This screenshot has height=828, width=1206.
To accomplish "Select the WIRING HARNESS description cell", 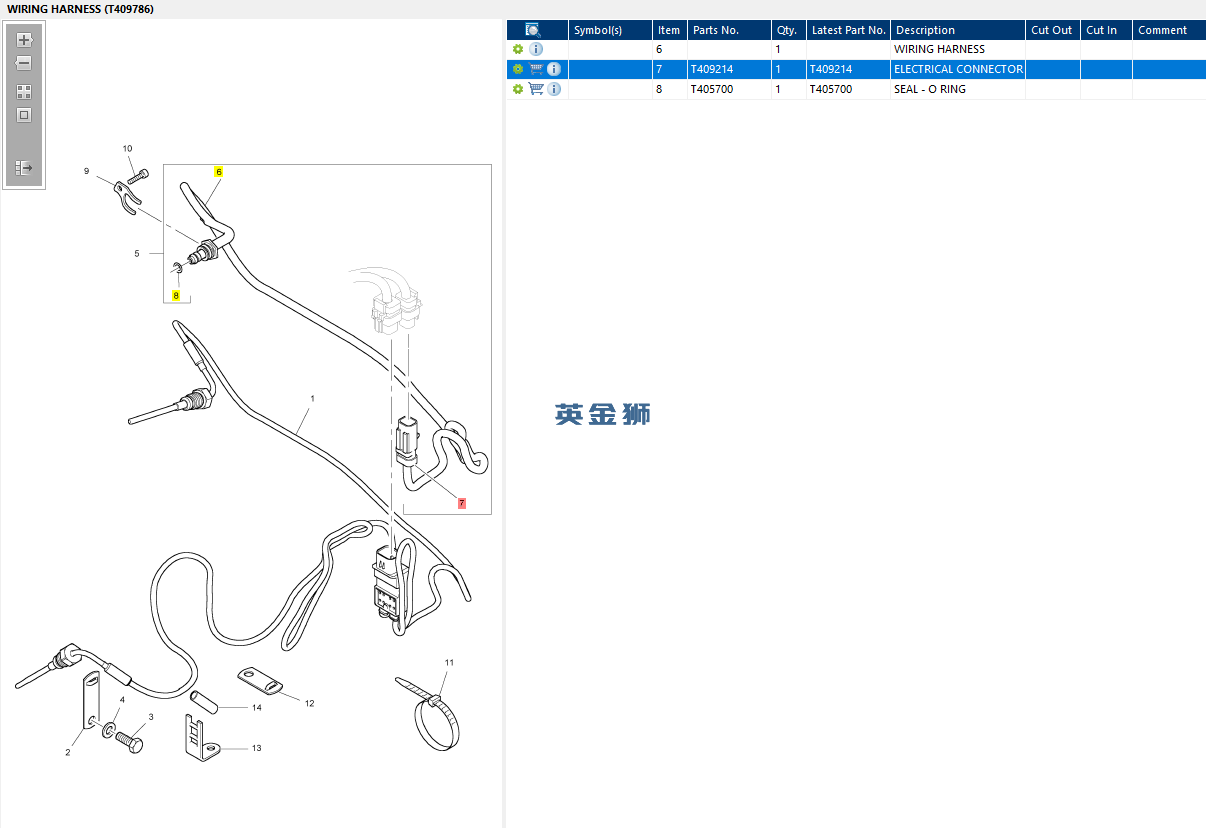I will point(958,49).
